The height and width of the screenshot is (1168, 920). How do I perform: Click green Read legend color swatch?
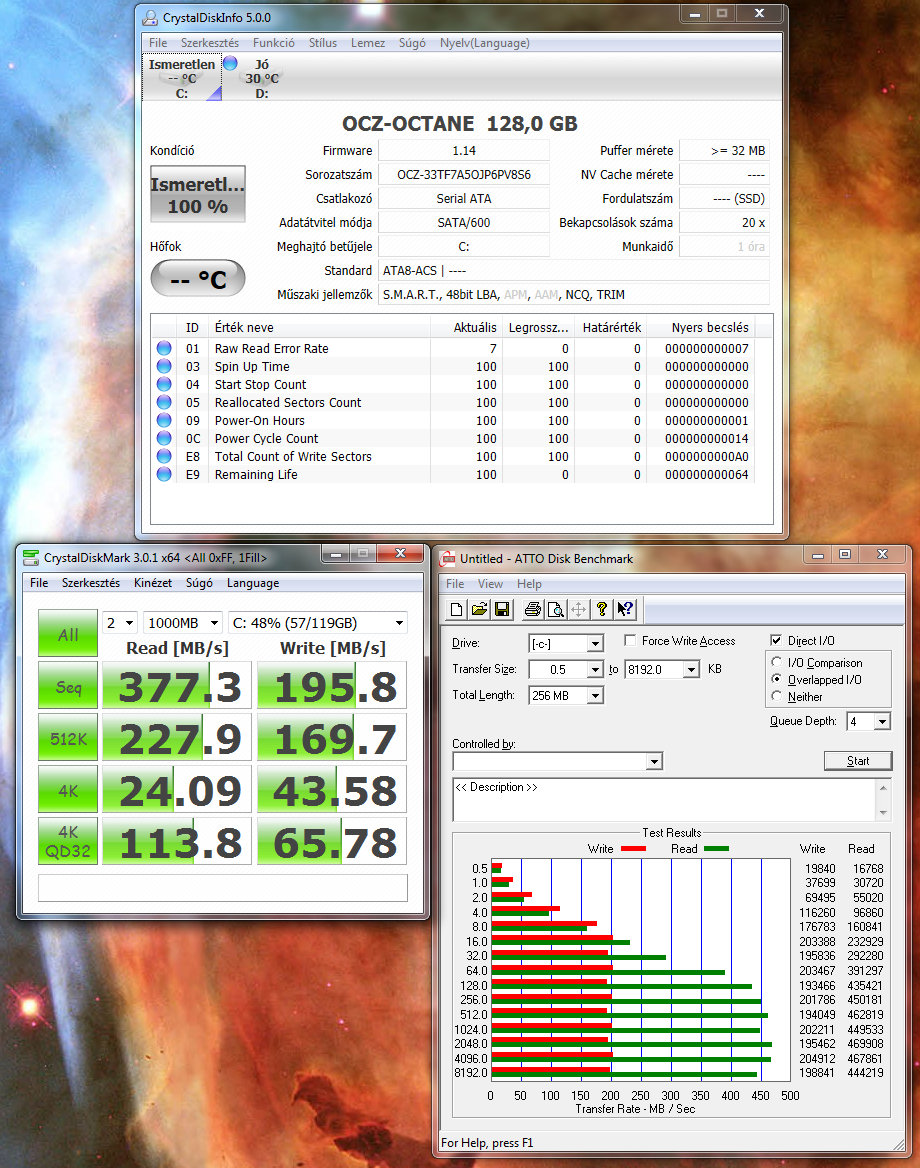[x=717, y=848]
